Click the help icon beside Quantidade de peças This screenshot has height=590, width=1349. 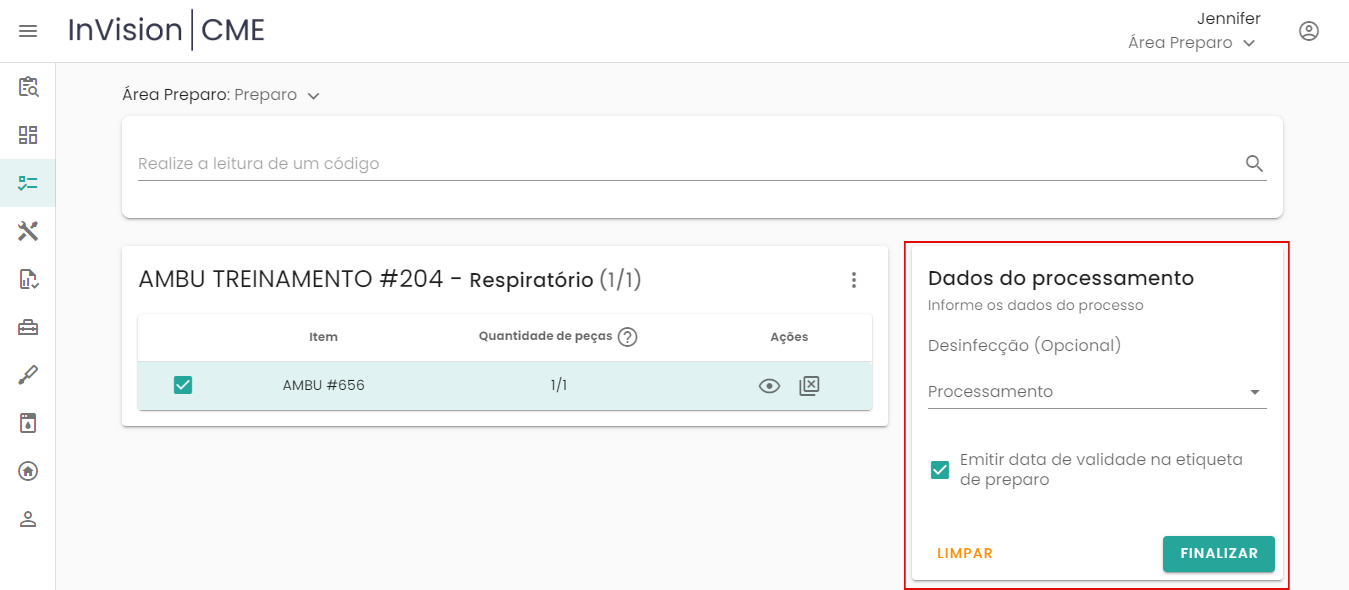[627, 337]
